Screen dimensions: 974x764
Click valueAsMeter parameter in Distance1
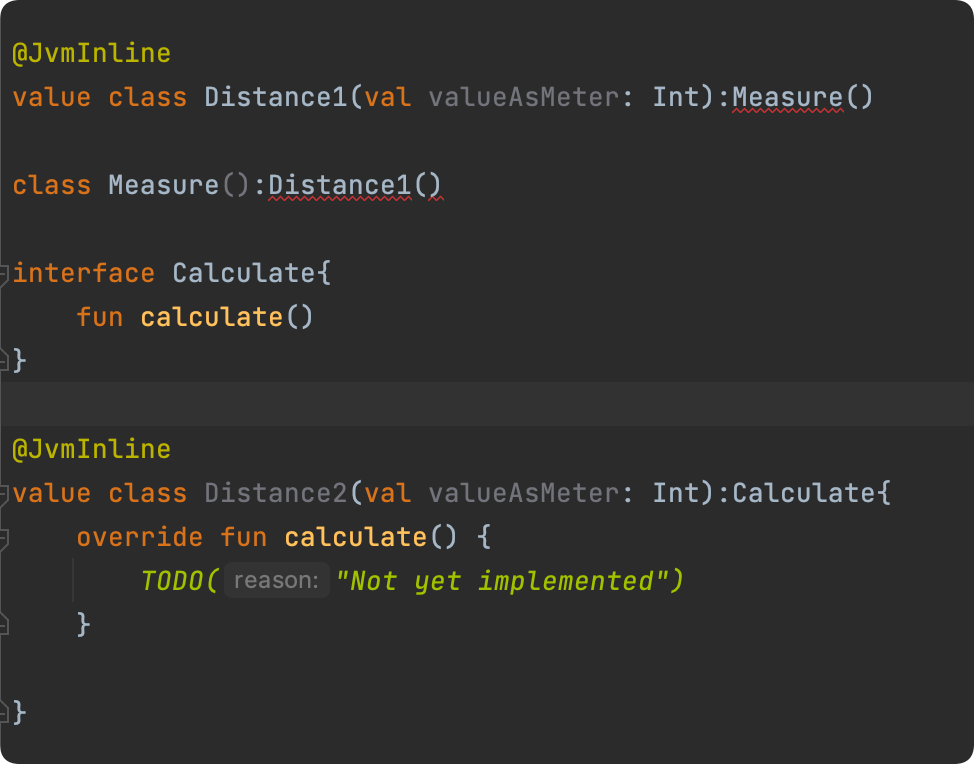524,98
